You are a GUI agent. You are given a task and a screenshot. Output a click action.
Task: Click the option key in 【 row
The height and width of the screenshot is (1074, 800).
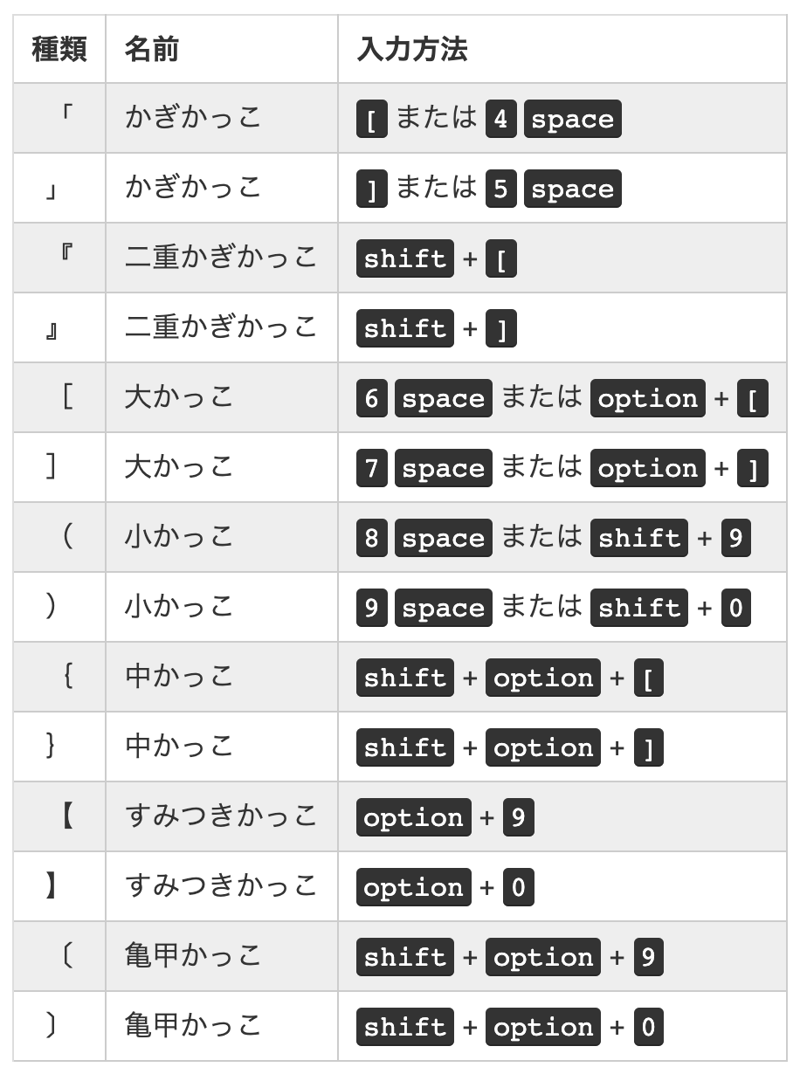pos(413,818)
